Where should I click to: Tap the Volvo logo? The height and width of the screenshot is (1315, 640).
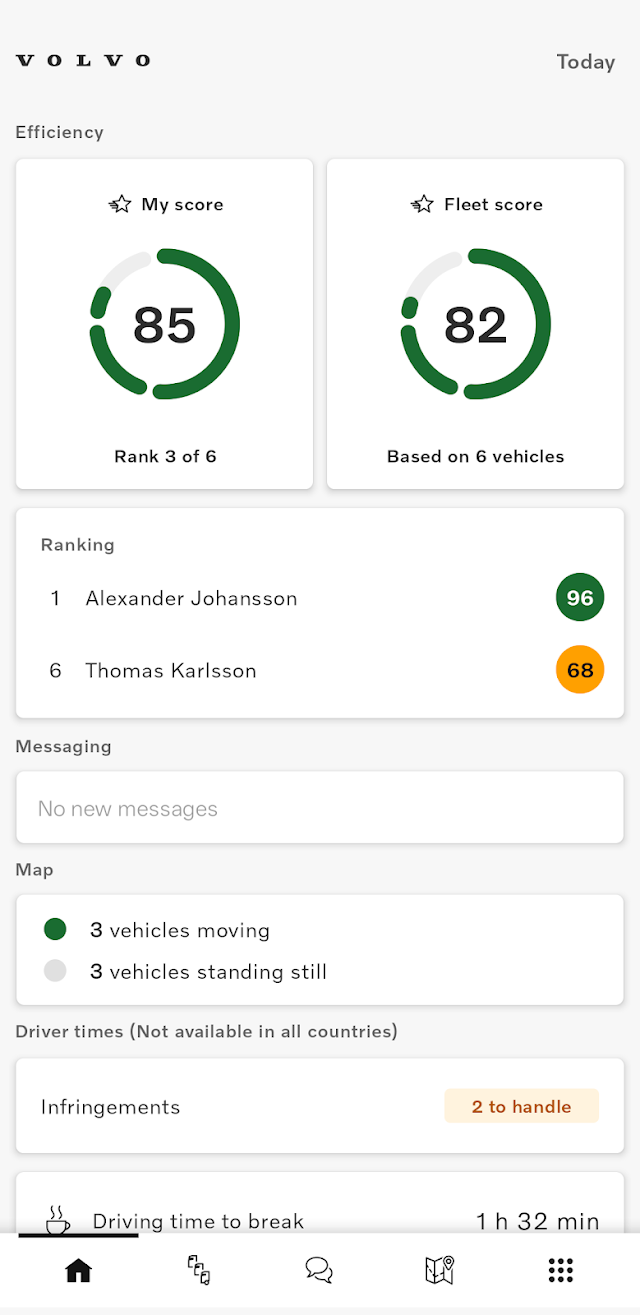[x=83, y=61]
